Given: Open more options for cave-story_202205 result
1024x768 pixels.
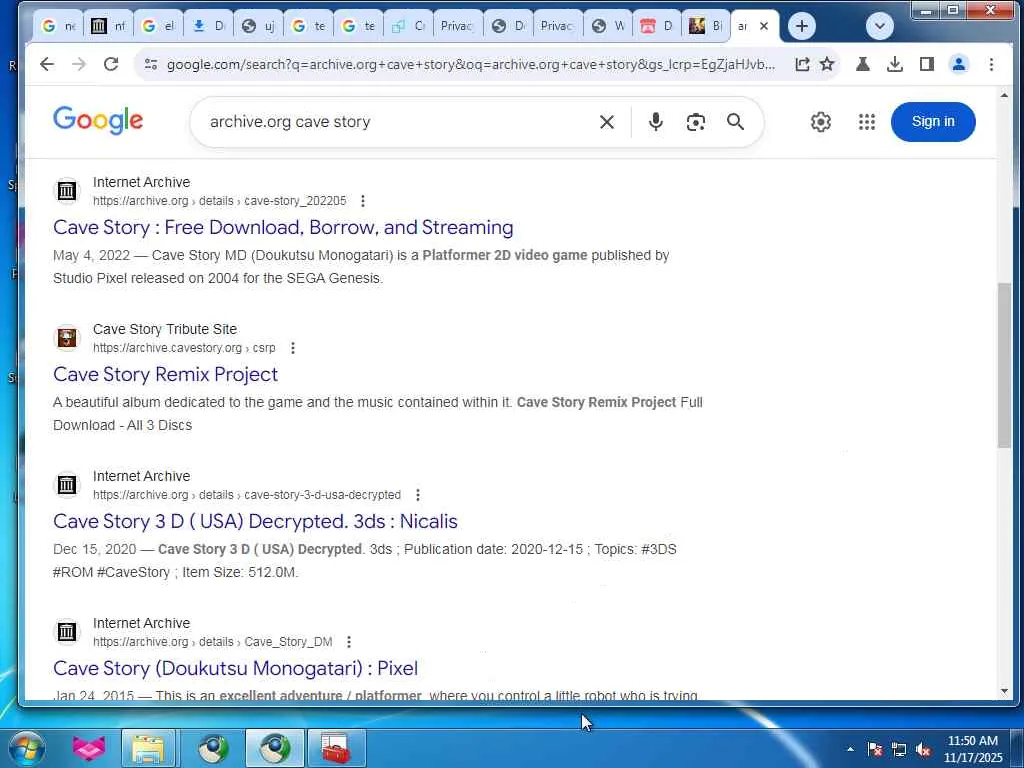Looking at the screenshot, I should [x=363, y=201].
